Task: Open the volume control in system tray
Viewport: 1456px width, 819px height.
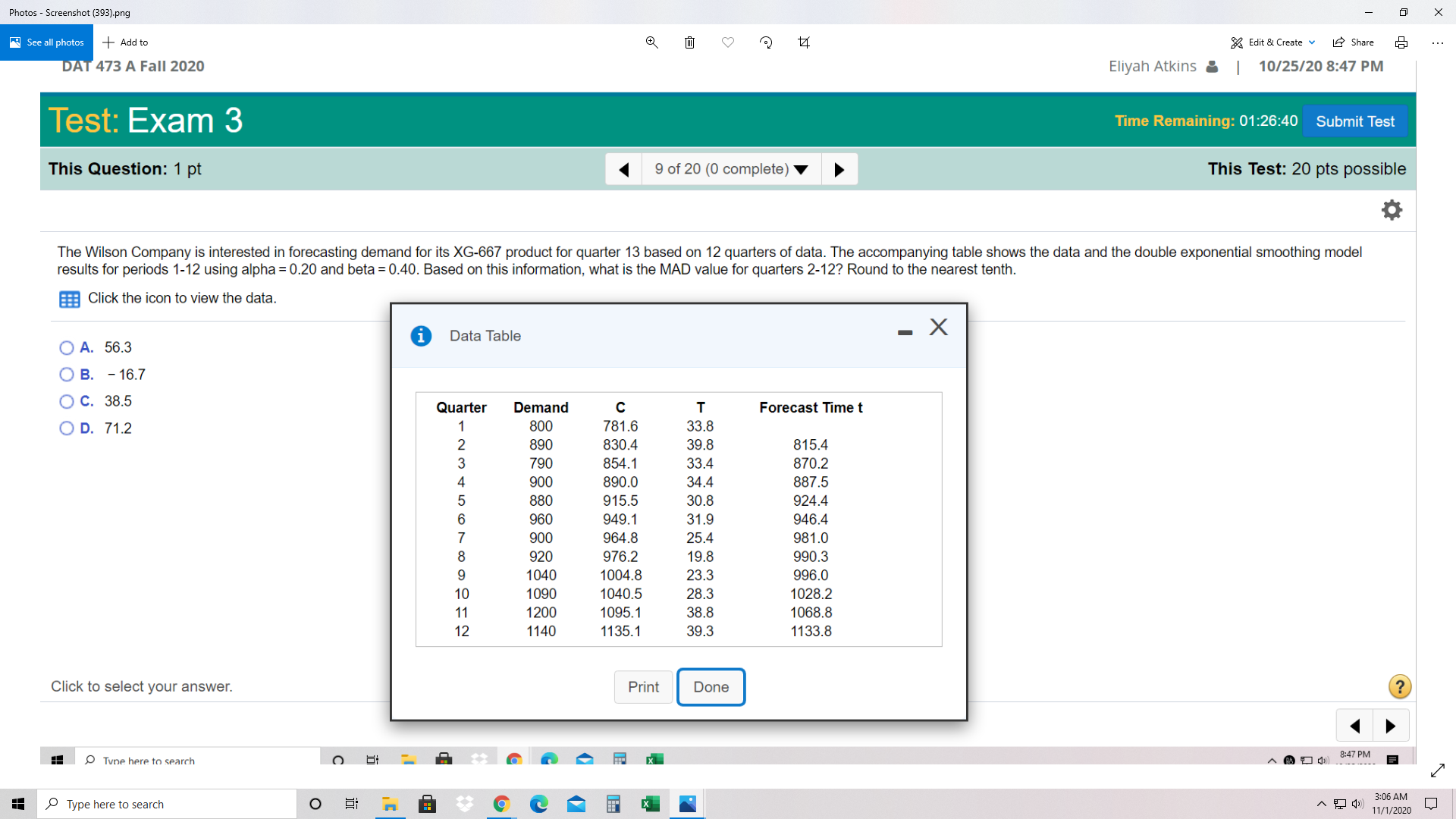Action: point(1357,804)
